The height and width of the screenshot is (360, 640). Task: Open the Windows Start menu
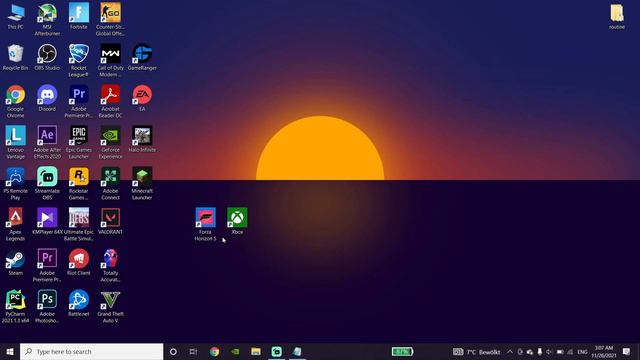click(x=10, y=352)
